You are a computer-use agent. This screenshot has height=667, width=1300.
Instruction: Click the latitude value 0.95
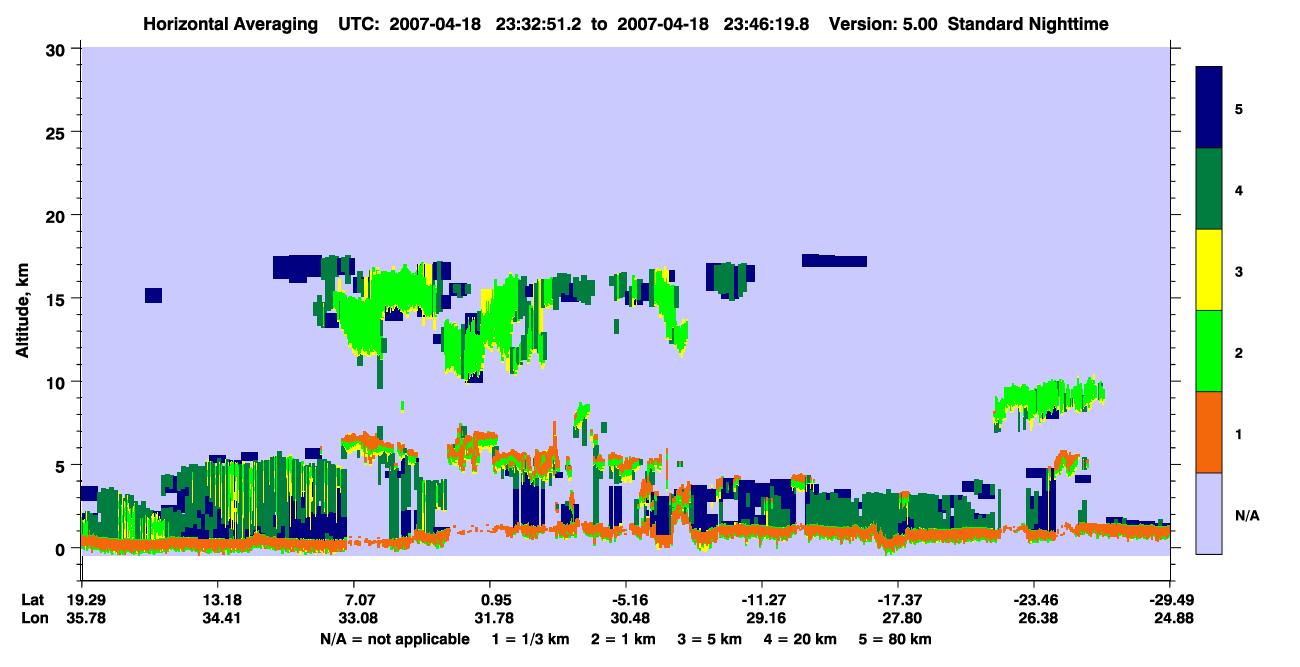coord(492,600)
